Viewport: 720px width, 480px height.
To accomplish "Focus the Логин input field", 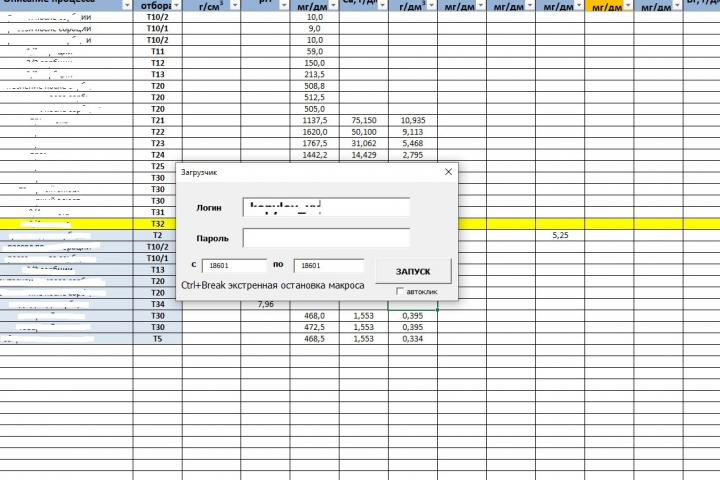I will 326,207.
